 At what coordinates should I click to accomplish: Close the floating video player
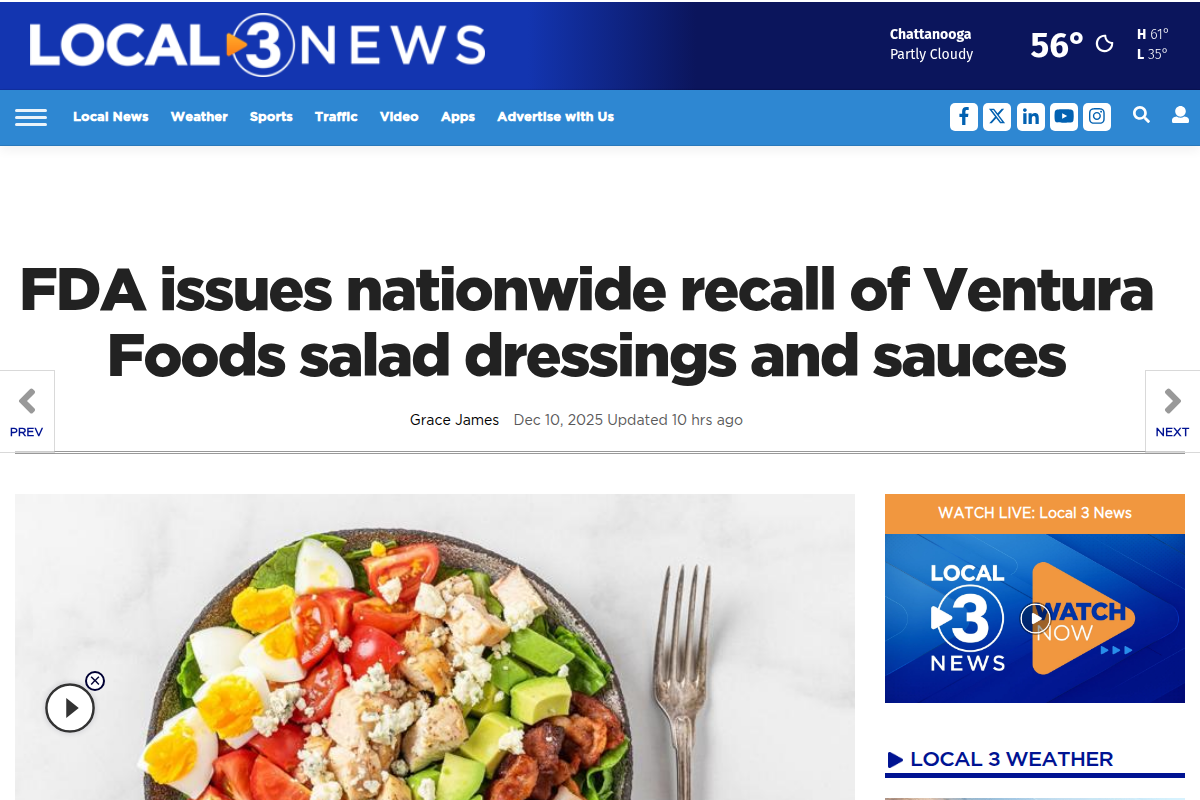point(95,681)
